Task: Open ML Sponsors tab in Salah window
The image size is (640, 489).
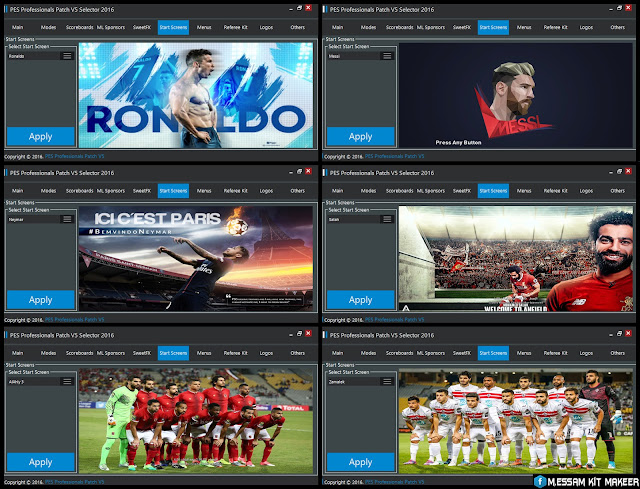Action: pos(431,191)
